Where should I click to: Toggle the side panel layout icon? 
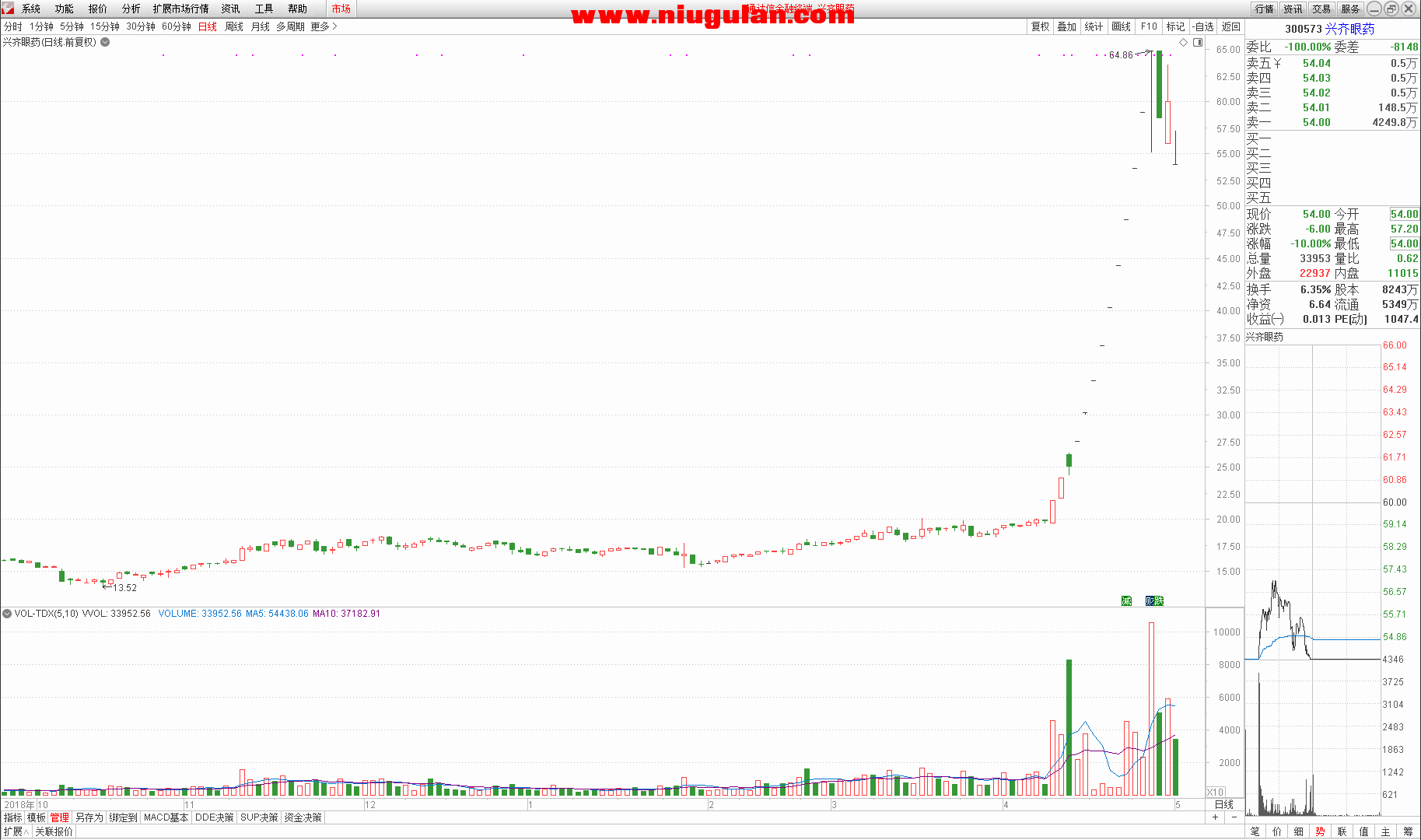pos(1198,42)
